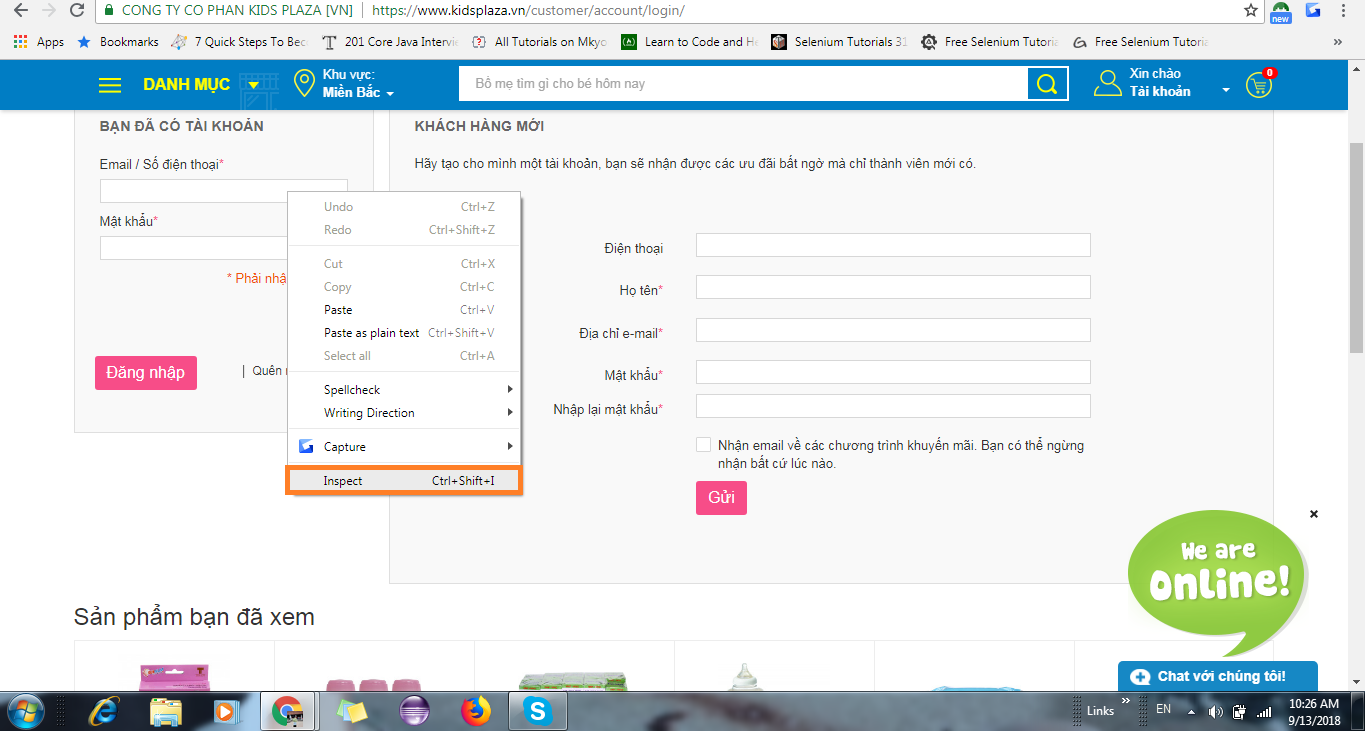This screenshot has height=731, width=1365.
Task: Expand the Tài khoản account dropdown arrow
Action: [x=1226, y=91]
